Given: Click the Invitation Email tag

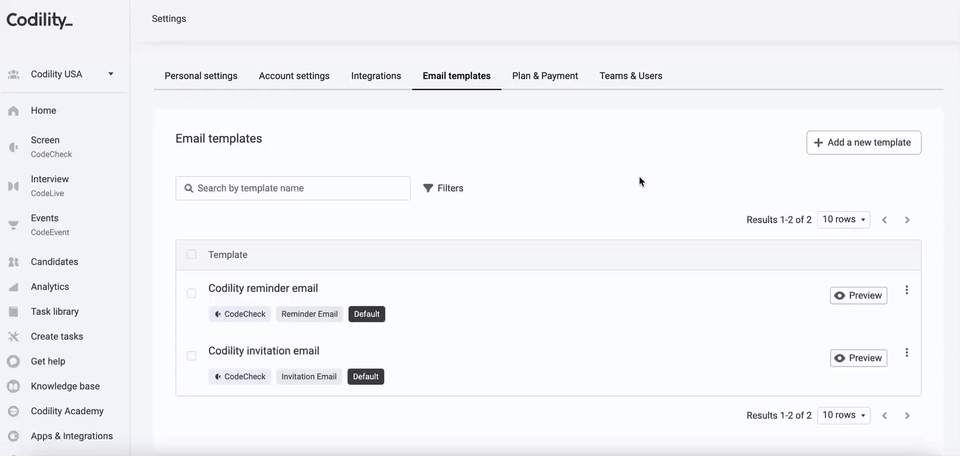Looking at the screenshot, I should tap(309, 376).
